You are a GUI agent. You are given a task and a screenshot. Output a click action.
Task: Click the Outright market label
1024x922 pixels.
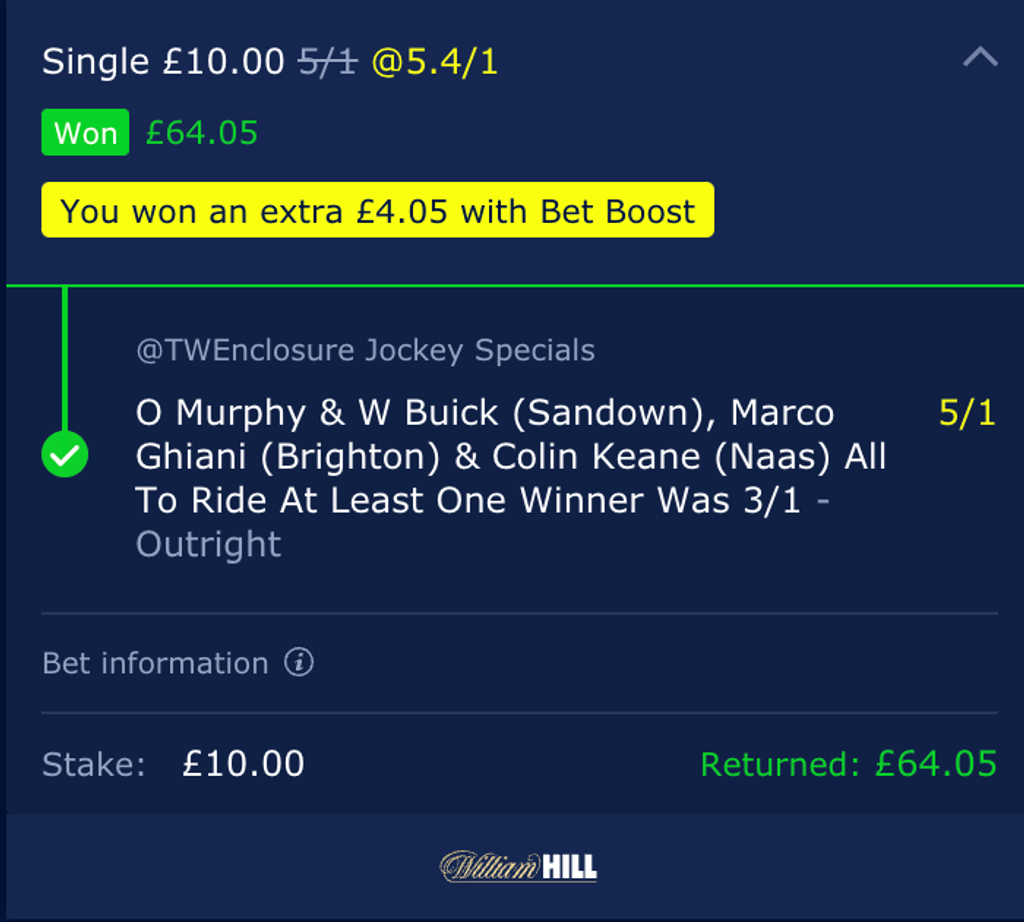[x=208, y=544]
